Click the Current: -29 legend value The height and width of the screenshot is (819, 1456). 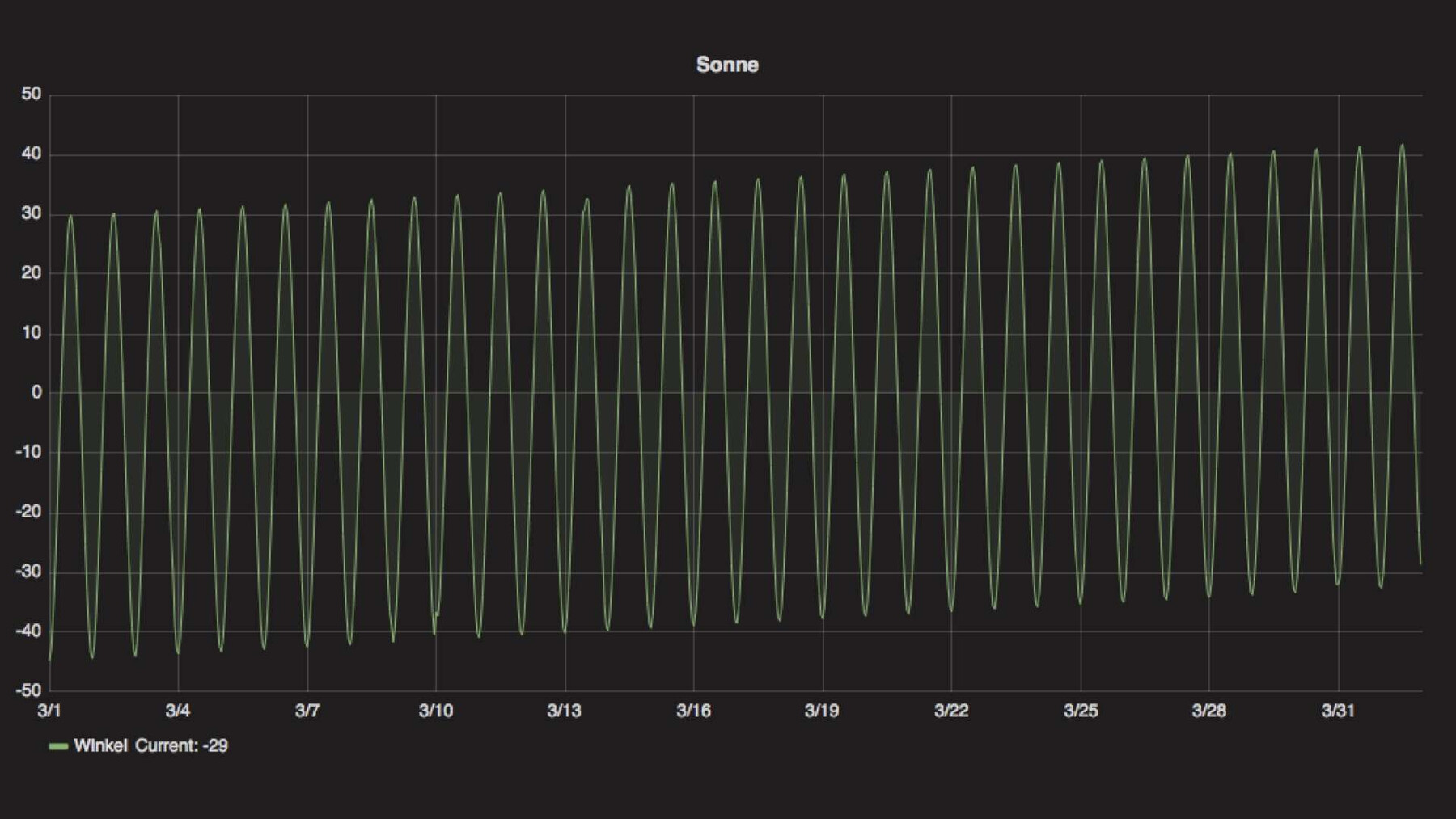tap(181, 745)
